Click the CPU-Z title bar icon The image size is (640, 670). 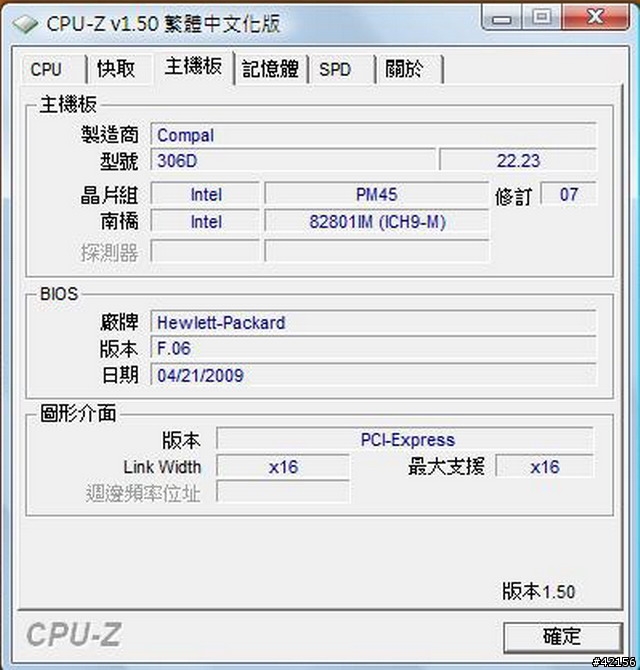coord(26,24)
